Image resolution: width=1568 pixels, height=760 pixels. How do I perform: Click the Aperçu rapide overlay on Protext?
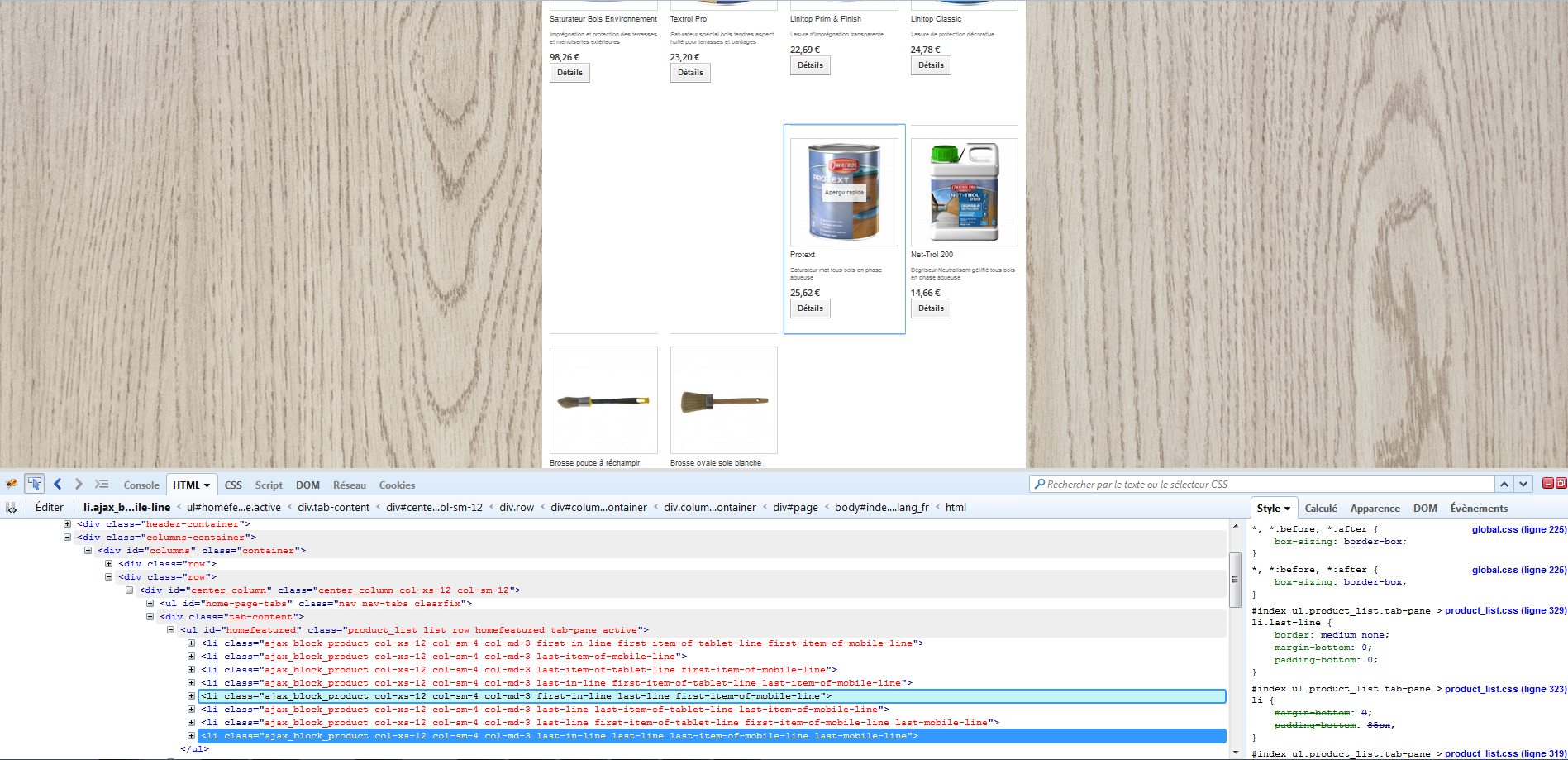(x=844, y=192)
